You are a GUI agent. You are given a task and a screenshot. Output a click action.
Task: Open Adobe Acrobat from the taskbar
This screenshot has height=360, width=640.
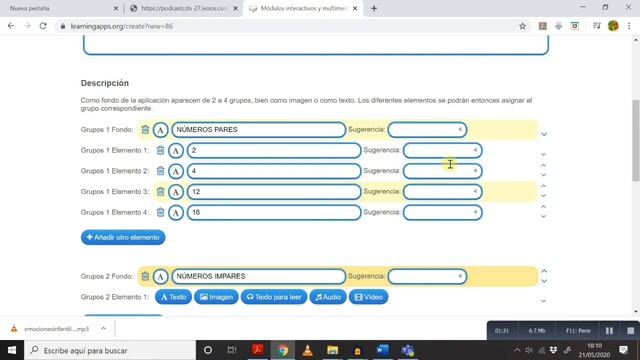click(258, 350)
